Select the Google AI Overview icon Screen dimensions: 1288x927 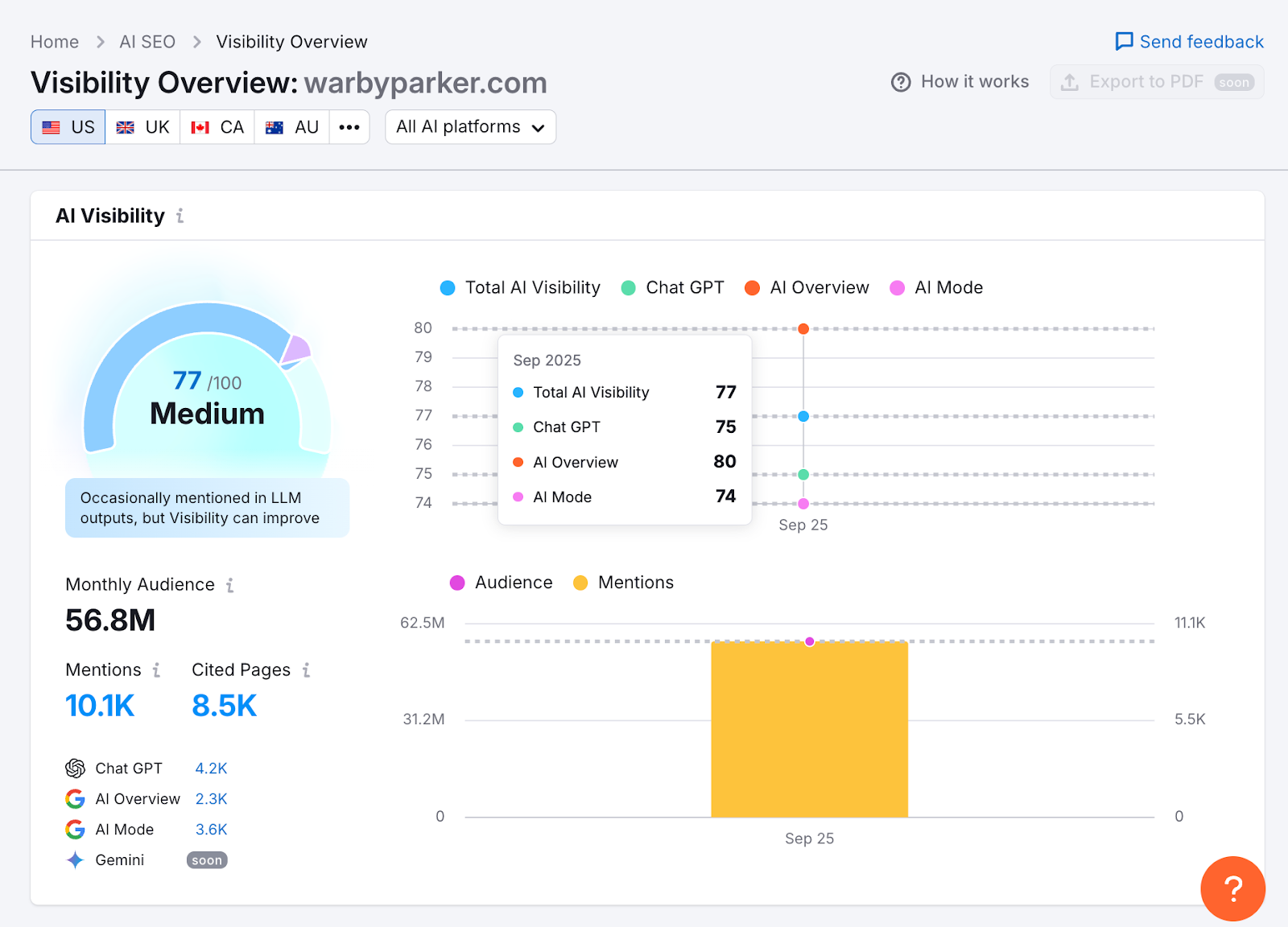pos(74,798)
